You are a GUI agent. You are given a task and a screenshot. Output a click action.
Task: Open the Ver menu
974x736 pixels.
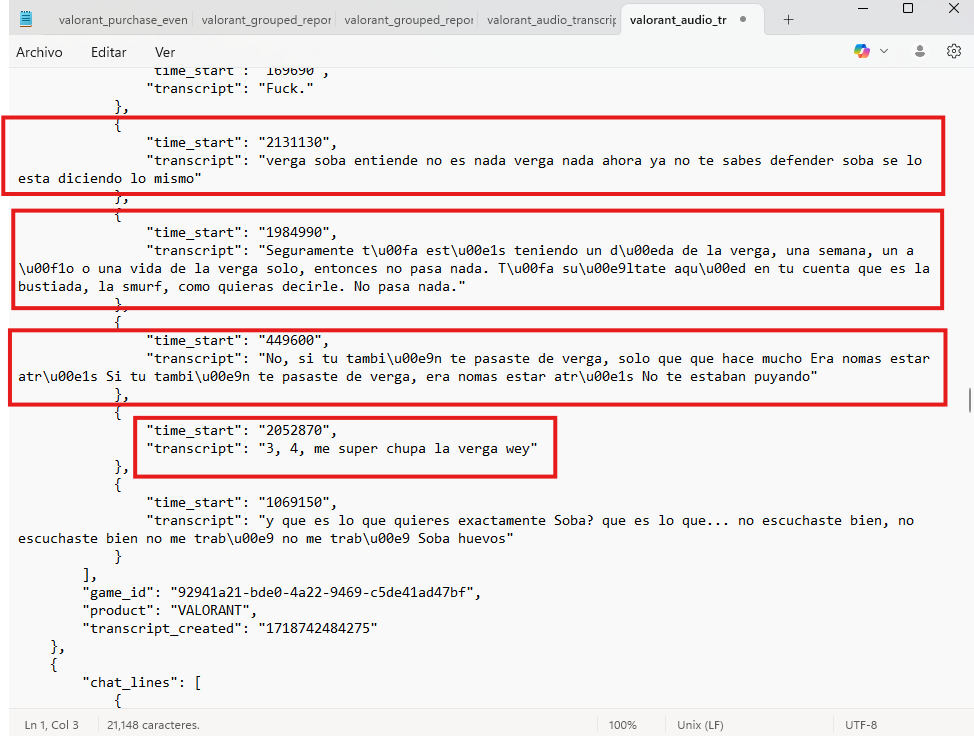pyautogui.click(x=165, y=52)
